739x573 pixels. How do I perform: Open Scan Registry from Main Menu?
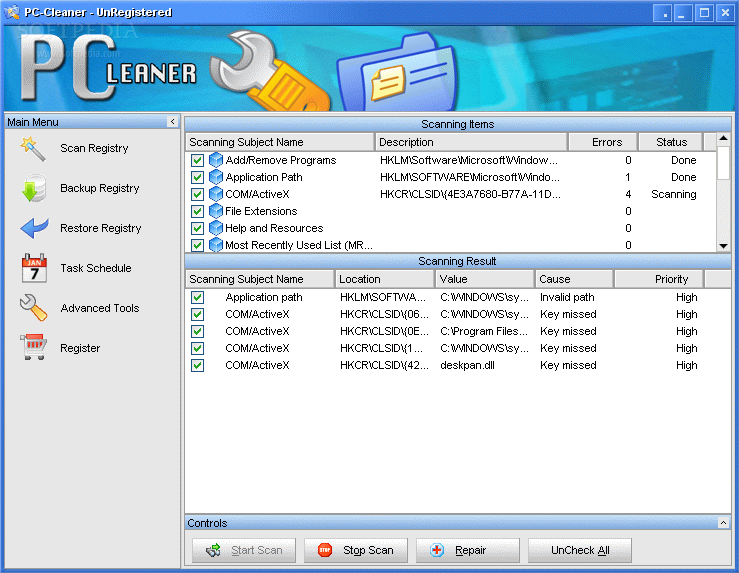click(94, 148)
